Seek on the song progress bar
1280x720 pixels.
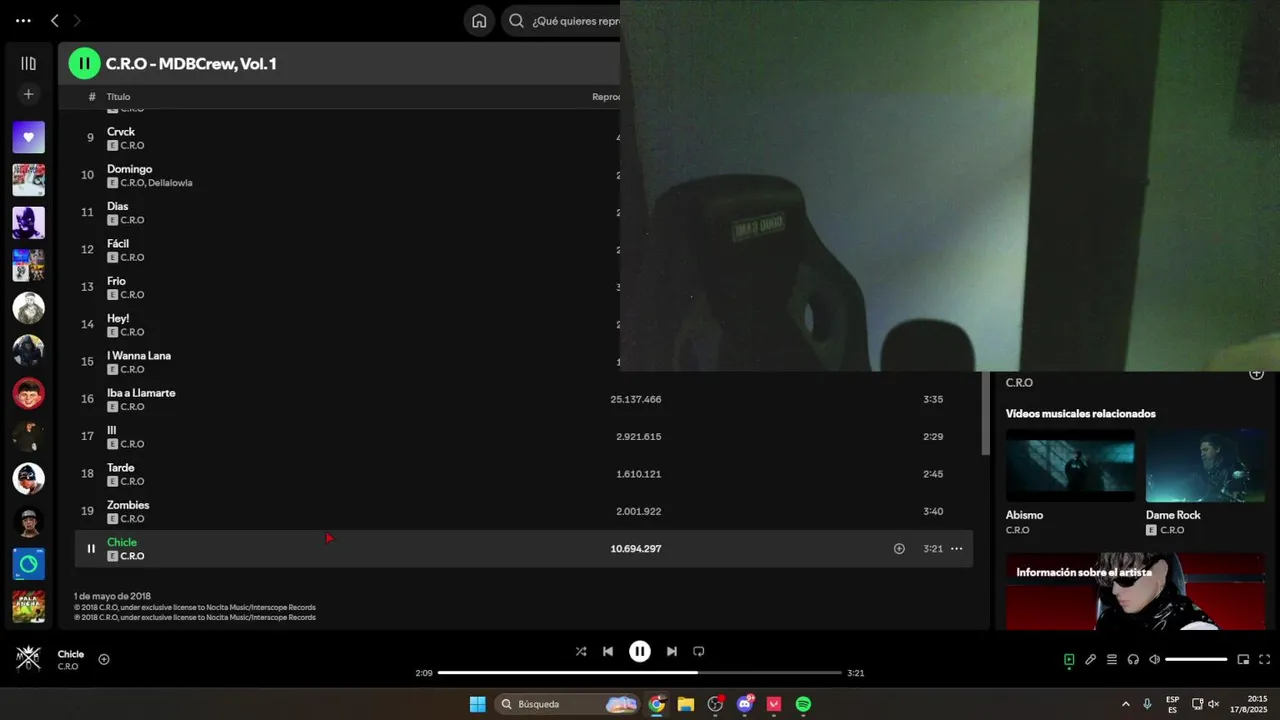640,673
